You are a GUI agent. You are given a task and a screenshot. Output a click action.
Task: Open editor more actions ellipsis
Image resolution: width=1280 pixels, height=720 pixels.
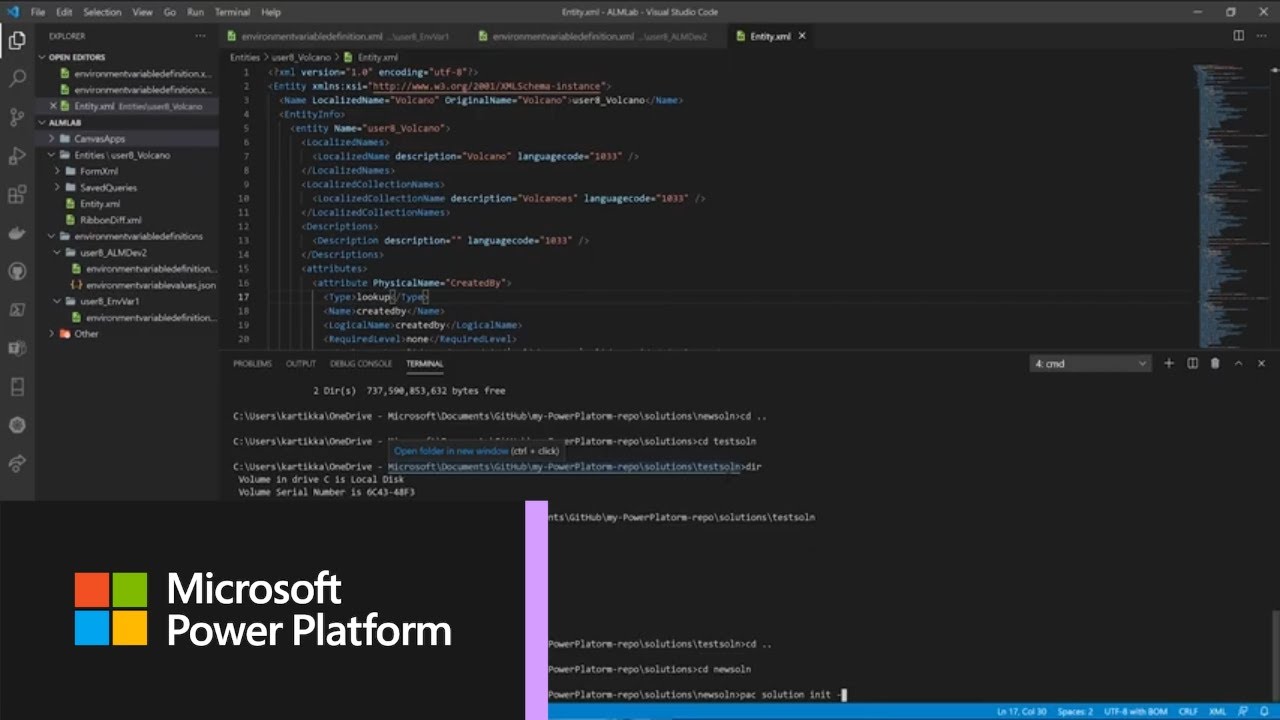pyautogui.click(x=1262, y=36)
